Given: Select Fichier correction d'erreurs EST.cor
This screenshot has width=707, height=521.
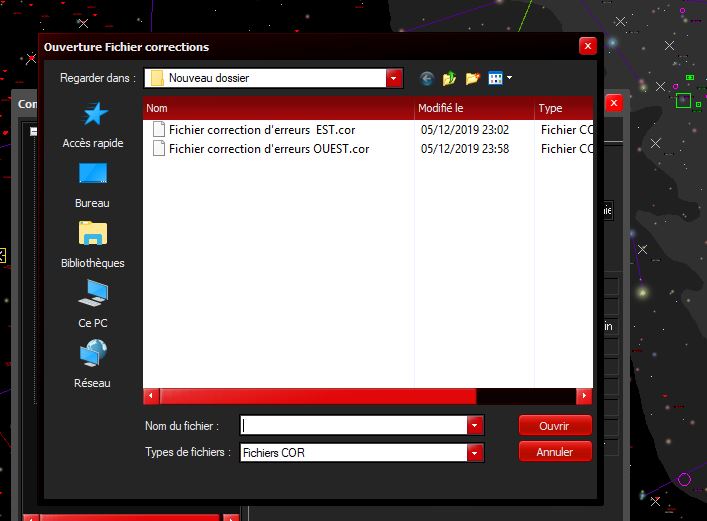Looking at the screenshot, I should click(261, 130).
